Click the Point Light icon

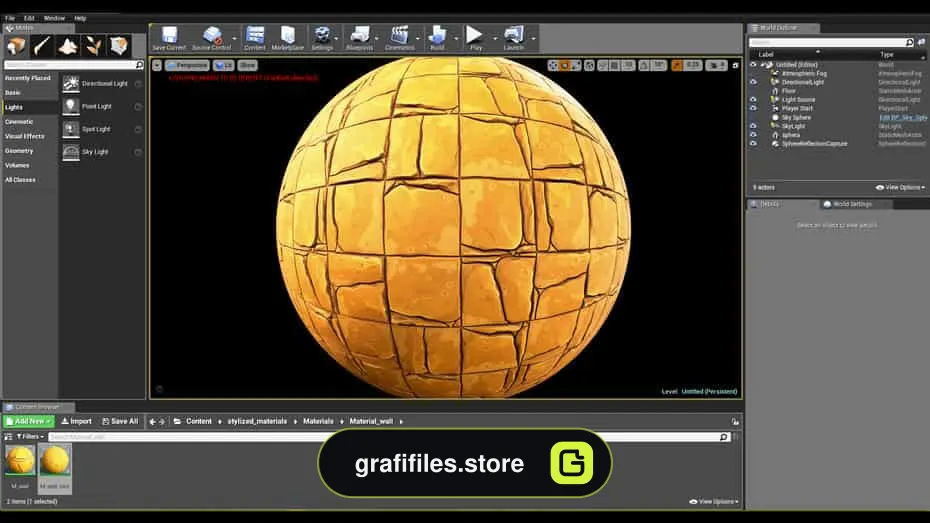pos(71,106)
